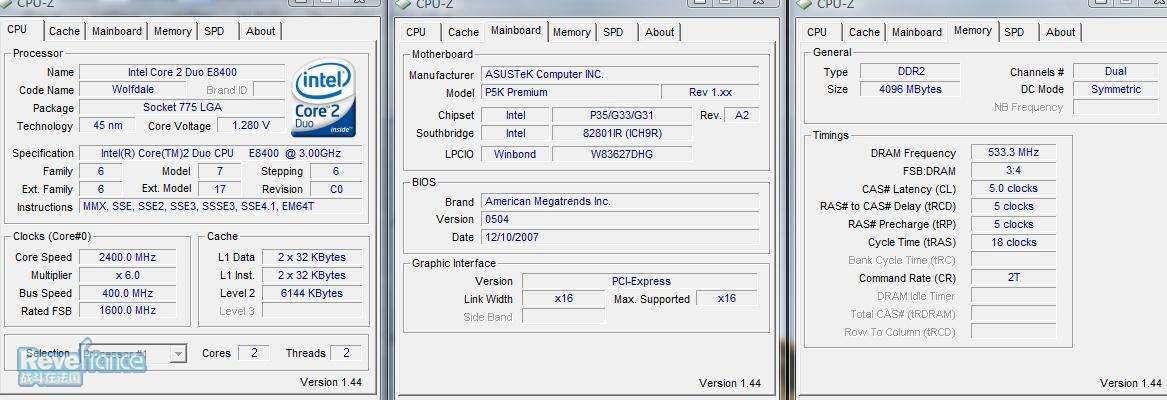This screenshot has height=400, width=1167.
Task: Click the Command Rate value '2T'
Action: tap(1013, 278)
